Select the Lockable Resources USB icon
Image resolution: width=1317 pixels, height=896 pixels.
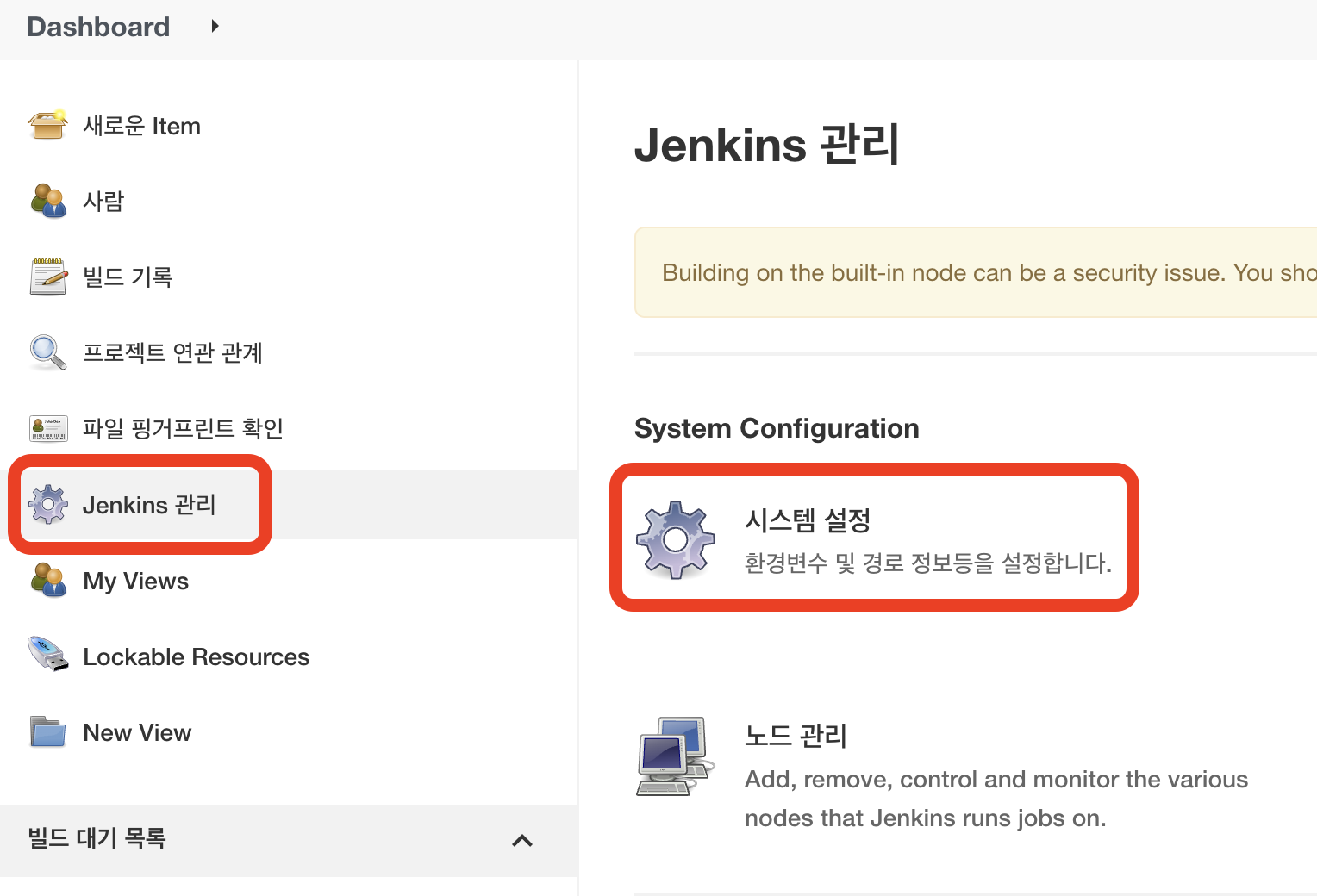pyautogui.click(x=47, y=656)
